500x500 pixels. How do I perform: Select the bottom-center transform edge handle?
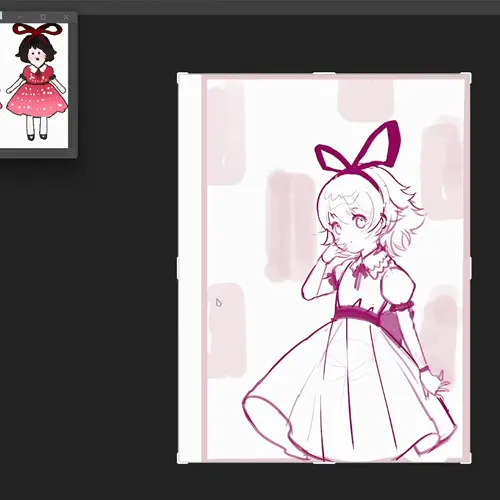tap(324, 462)
